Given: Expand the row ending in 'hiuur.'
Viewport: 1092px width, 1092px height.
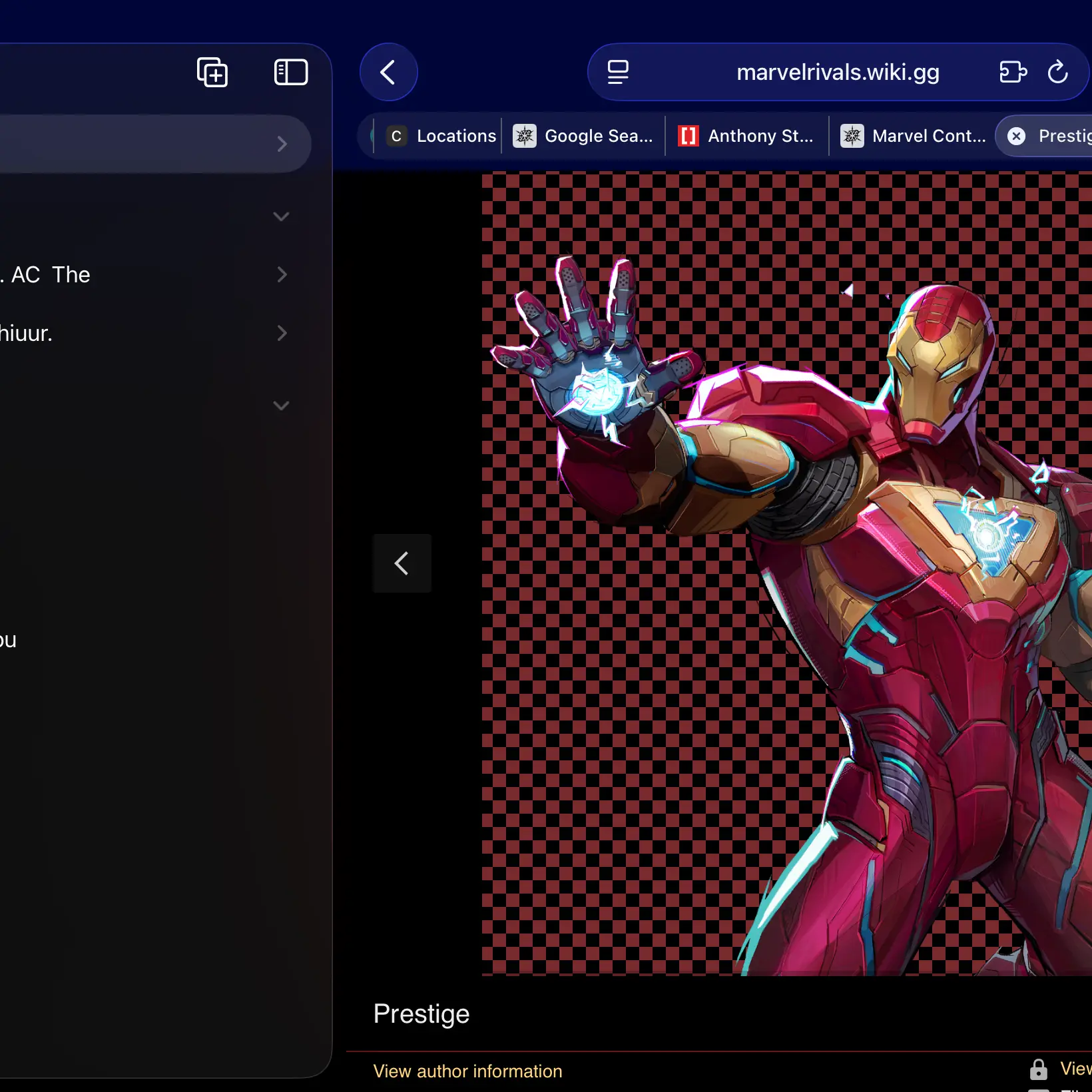Looking at the screenshot, I should pos(282,333).
